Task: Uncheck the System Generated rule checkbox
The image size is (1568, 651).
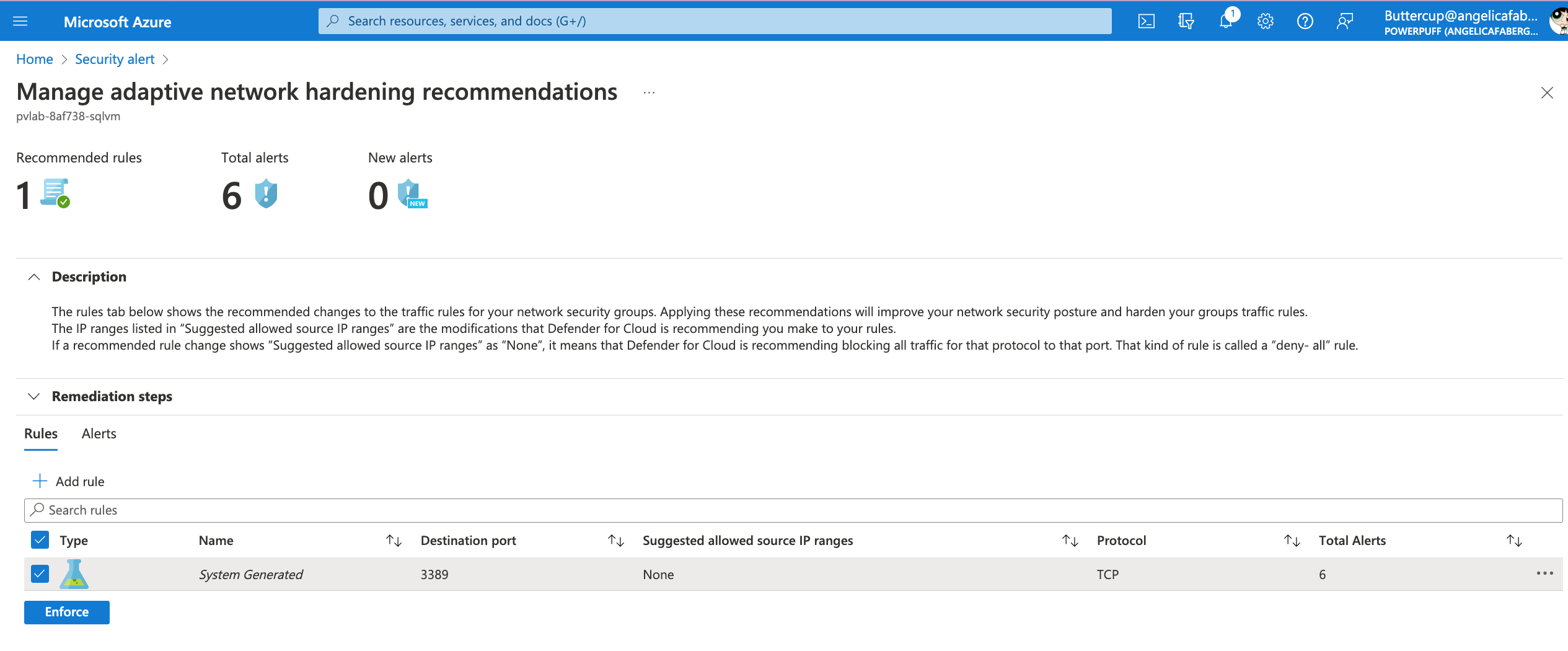Action: pos(40,574)
